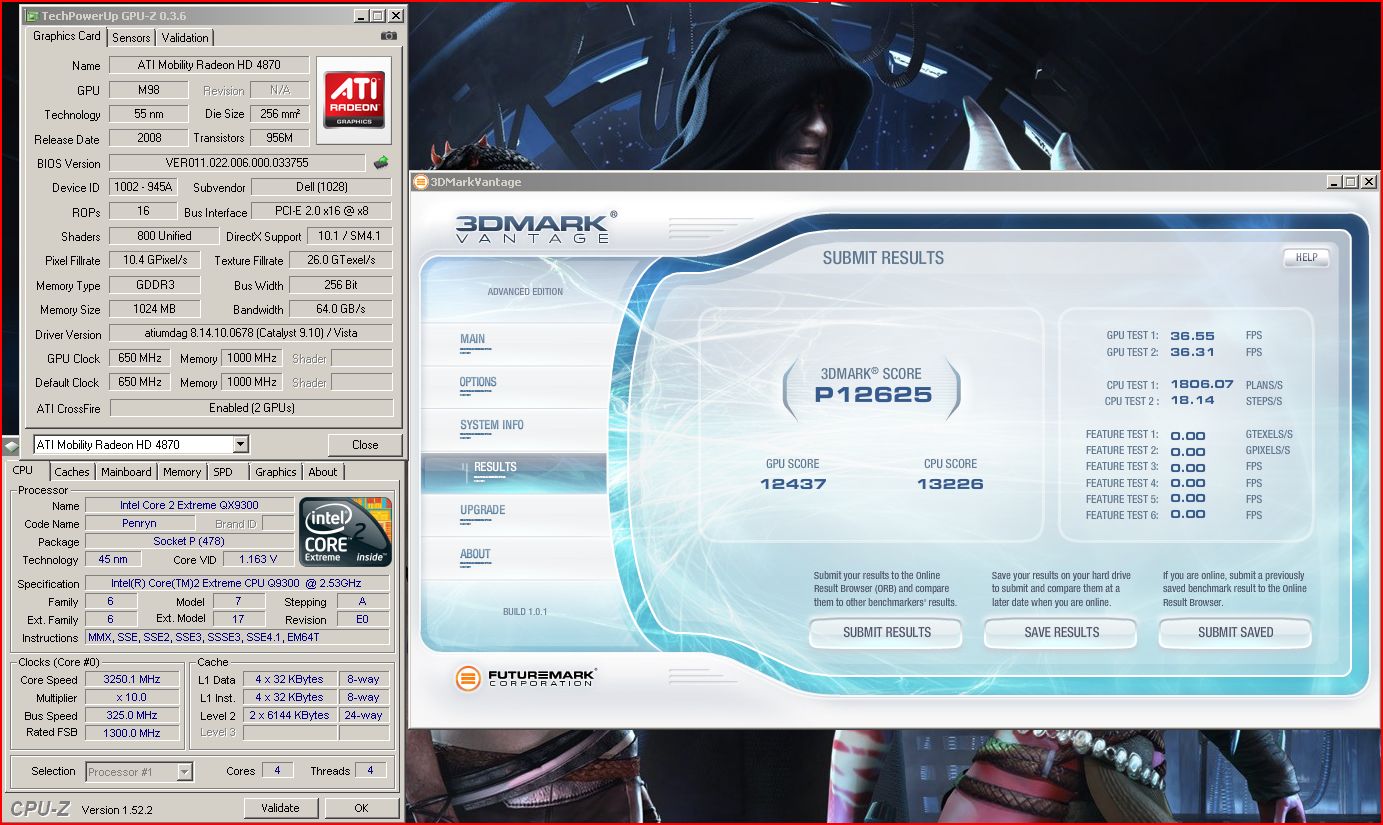1383x825 pixels.
Task: Open the Caches tab in CPU-Z
Action: point(72,472)
